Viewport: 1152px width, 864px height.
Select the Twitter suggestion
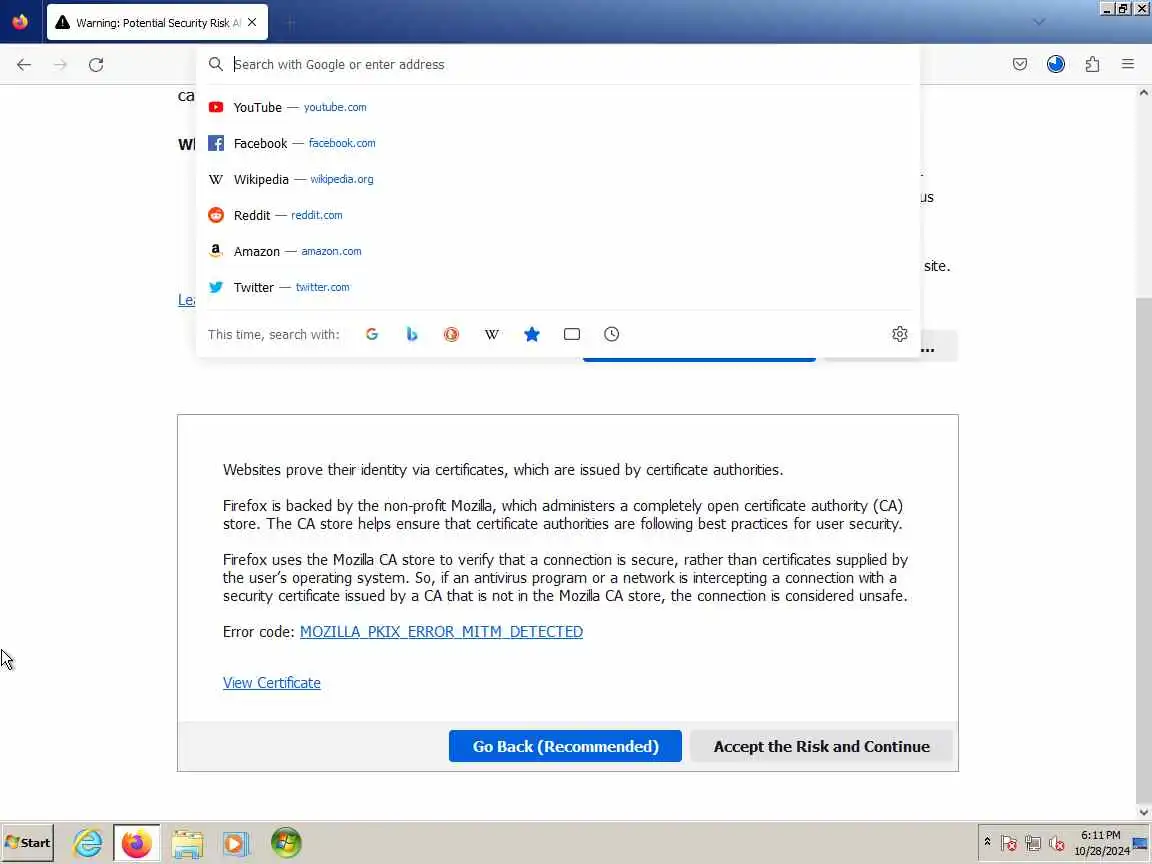(x=558, y=287)
